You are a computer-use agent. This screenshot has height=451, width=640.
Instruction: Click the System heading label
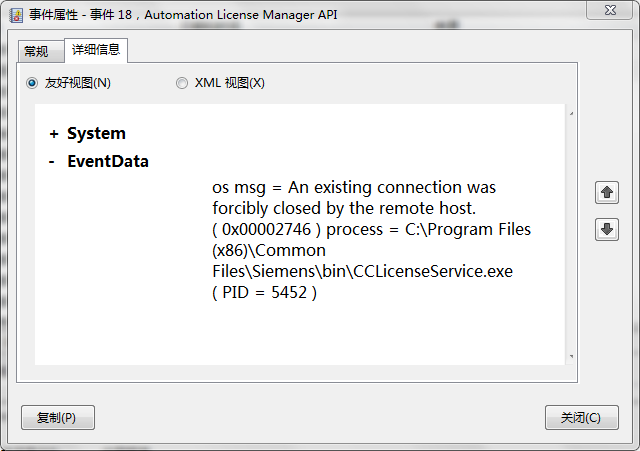pyautogui.click(x=96, y=133)
